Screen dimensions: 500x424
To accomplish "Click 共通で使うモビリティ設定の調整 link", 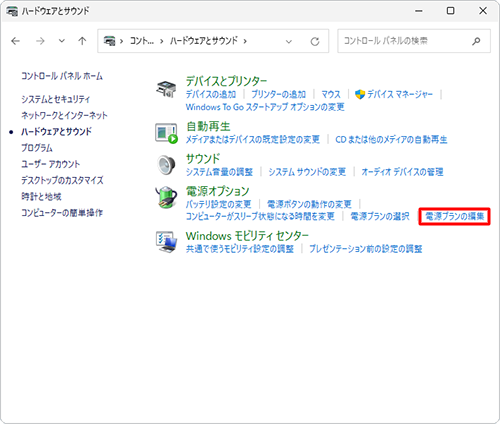I will 240,249.
